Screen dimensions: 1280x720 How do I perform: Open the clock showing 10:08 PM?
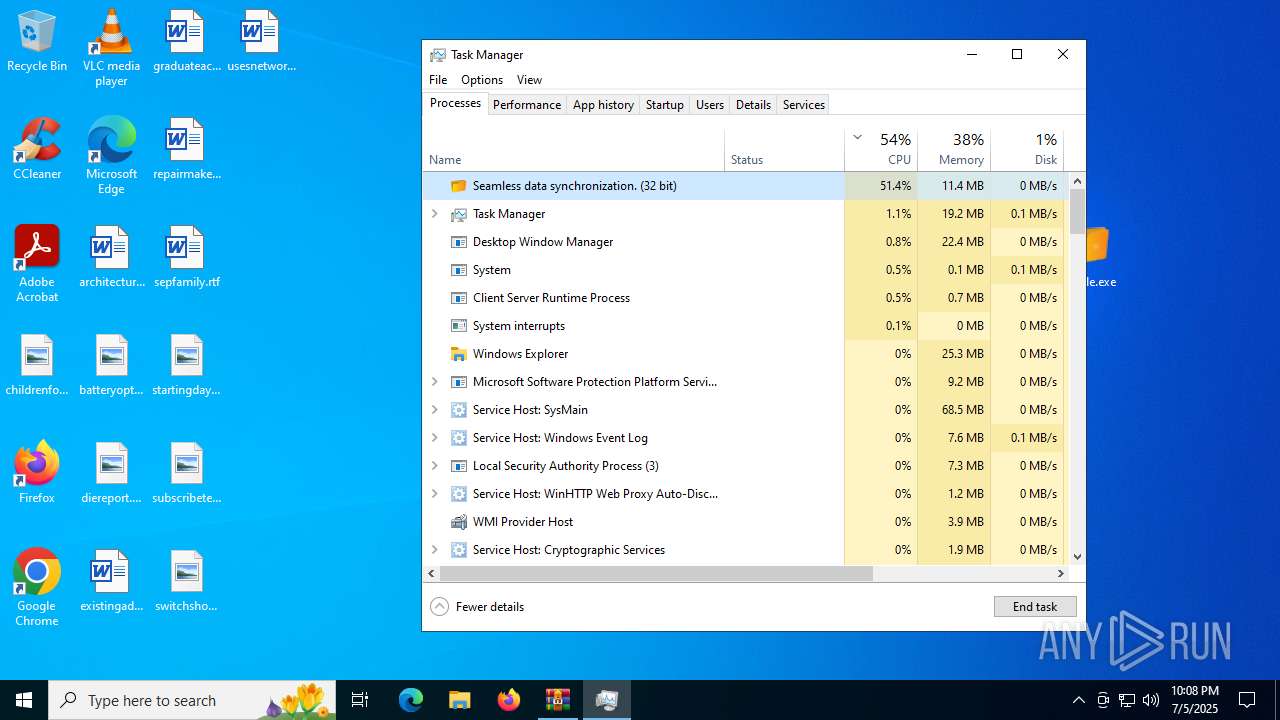pos(1194,700)
